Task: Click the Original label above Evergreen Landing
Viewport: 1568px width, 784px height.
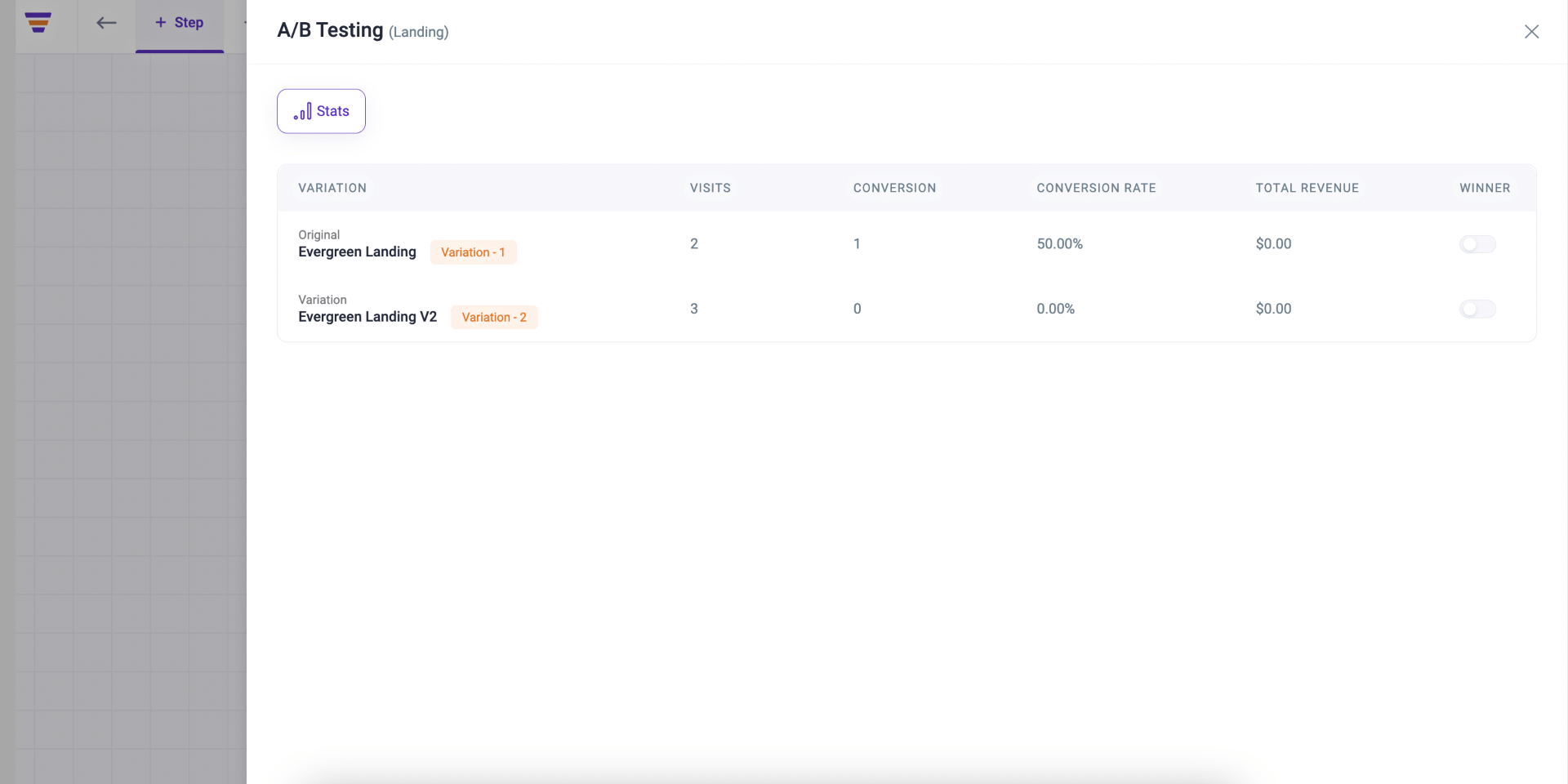Action: (319, 234)
